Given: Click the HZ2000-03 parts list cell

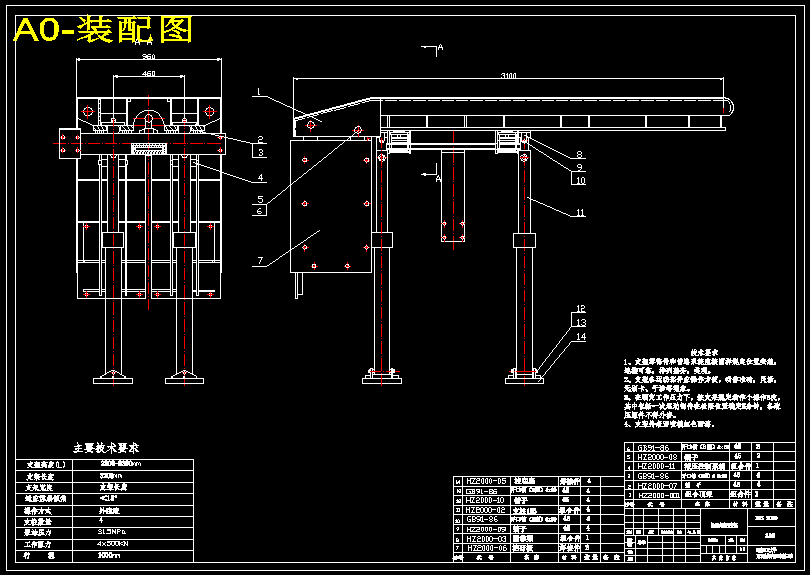Looking at the screenshot, I should (486, 538).
